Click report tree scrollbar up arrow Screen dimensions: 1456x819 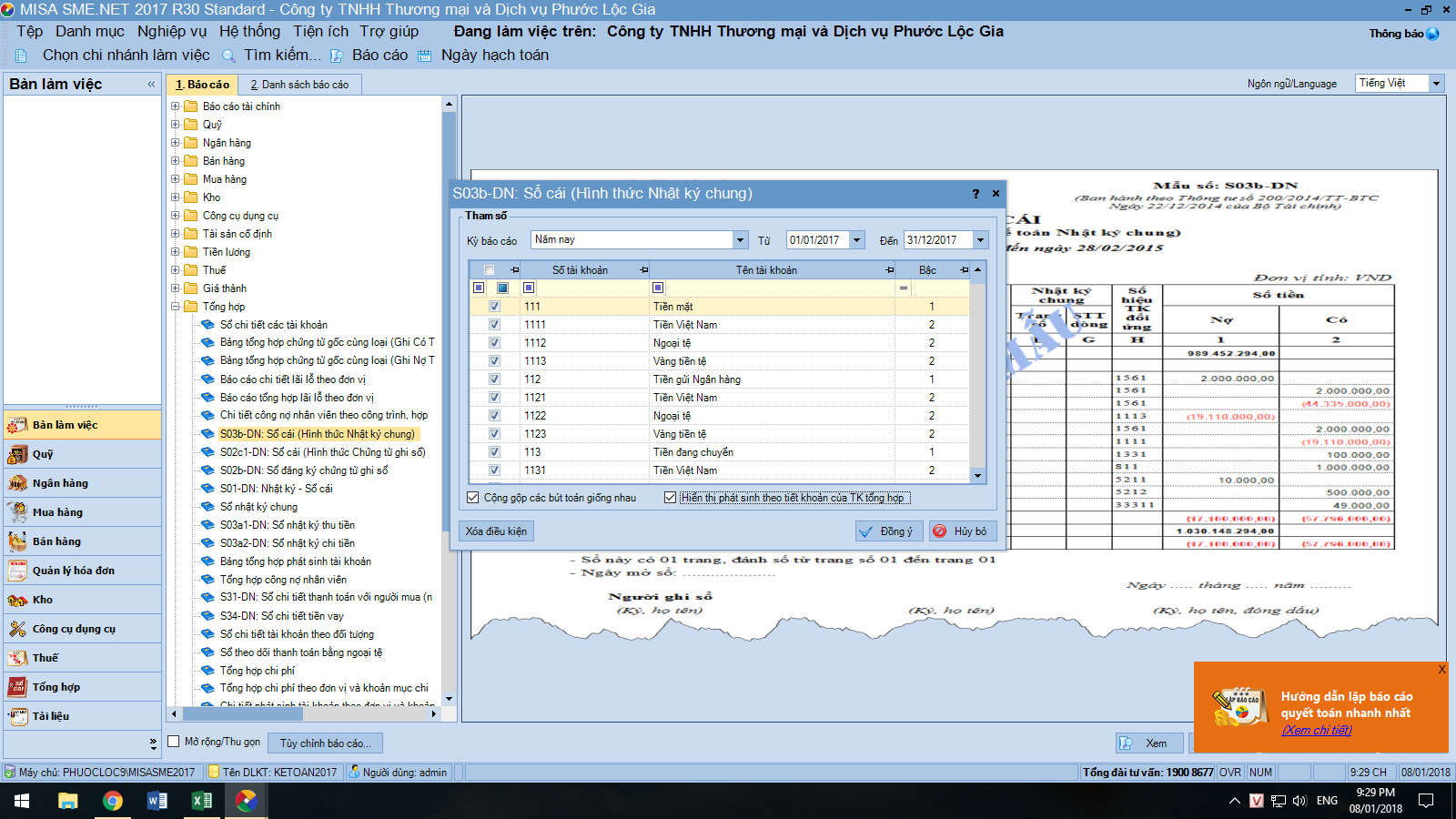tap(449, 105)
